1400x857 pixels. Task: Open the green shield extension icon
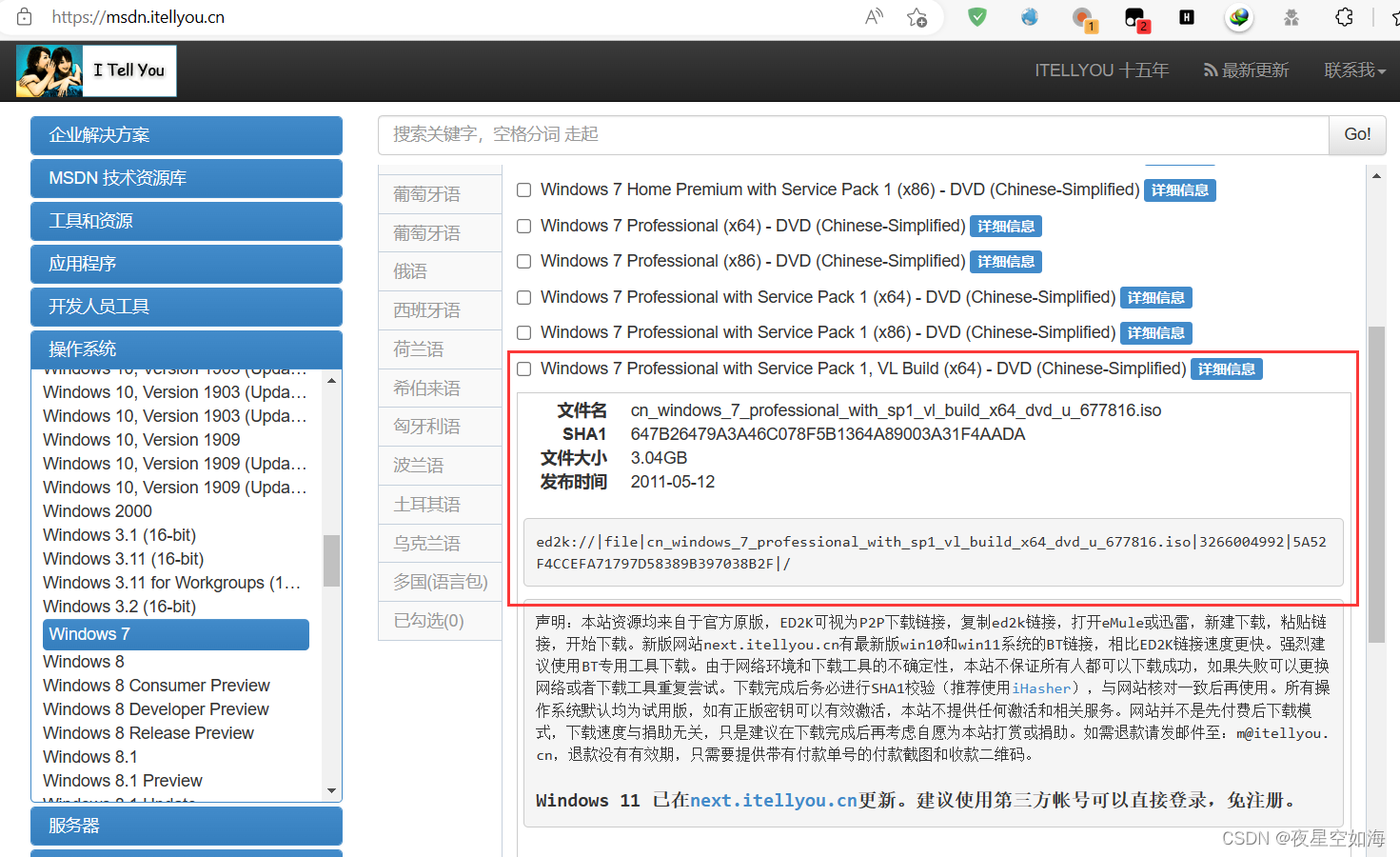point(977,17)
